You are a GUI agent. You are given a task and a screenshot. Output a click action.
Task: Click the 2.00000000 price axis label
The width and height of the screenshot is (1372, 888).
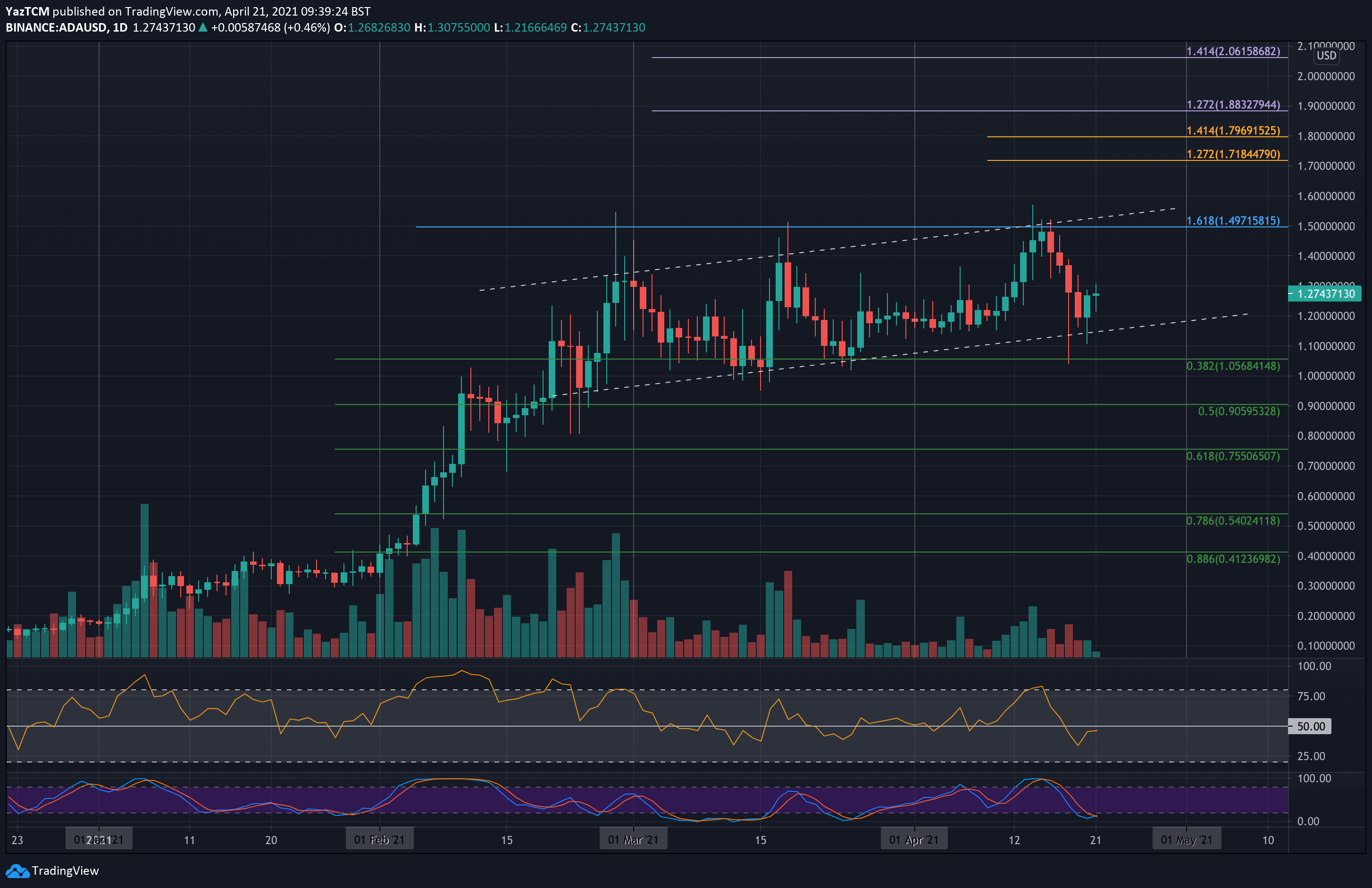[x=1326, y=76]
